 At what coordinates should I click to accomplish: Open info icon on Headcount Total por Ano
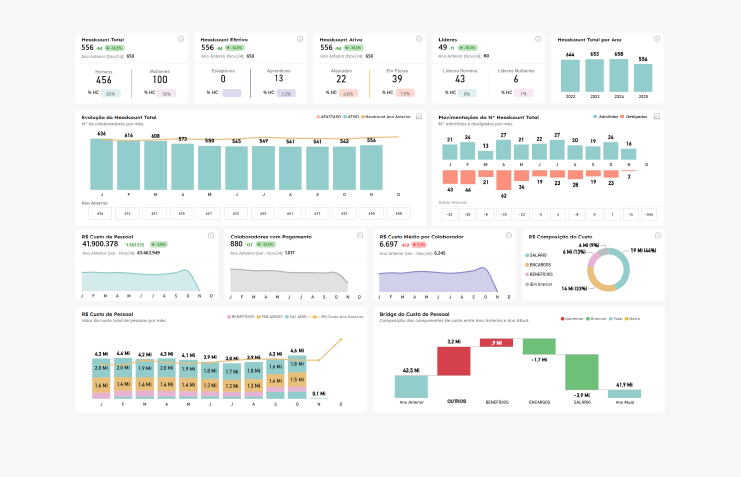coord(657,39)
